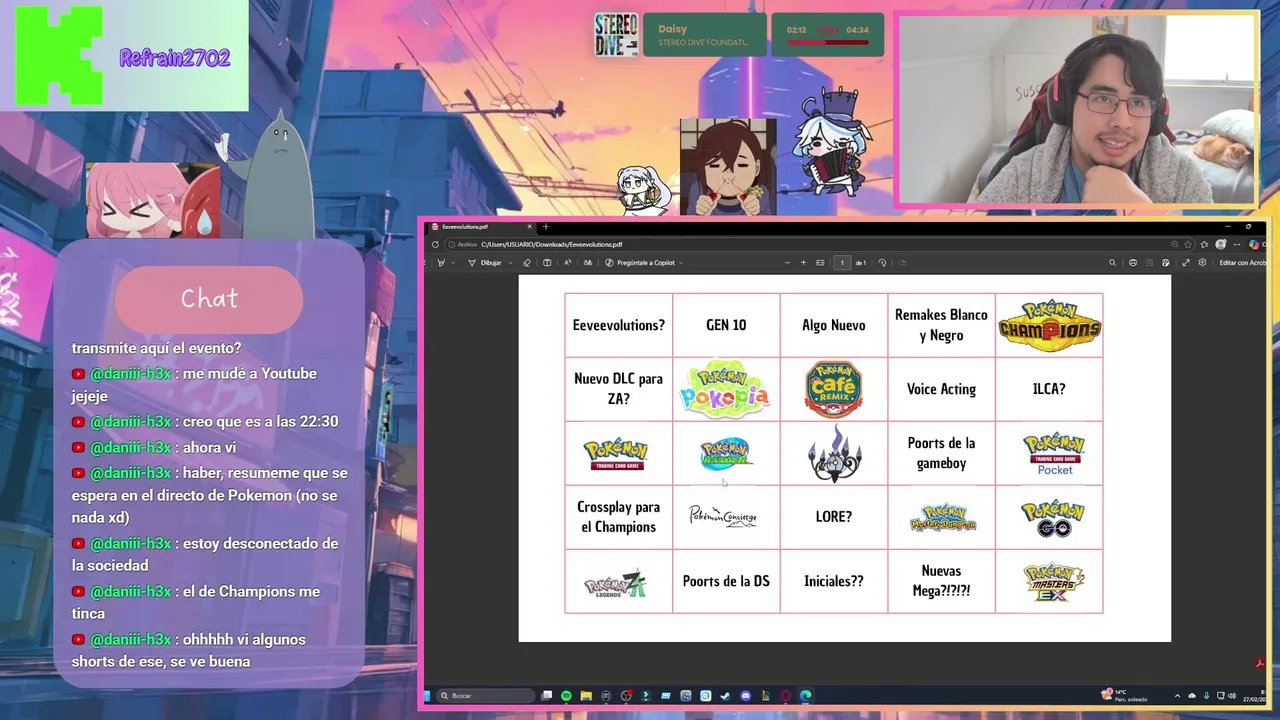The image size is (1280, 720).
Task: Zoom in the PDF with plus icon
Action: (x=804, y=263)
